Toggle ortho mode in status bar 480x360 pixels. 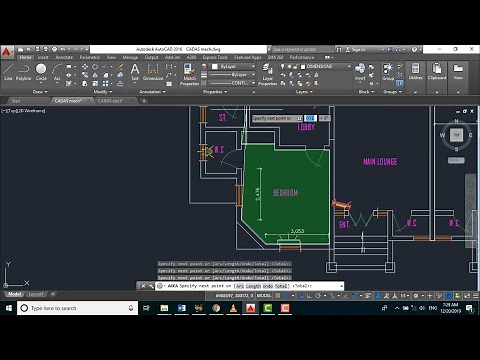click(309, 296)
